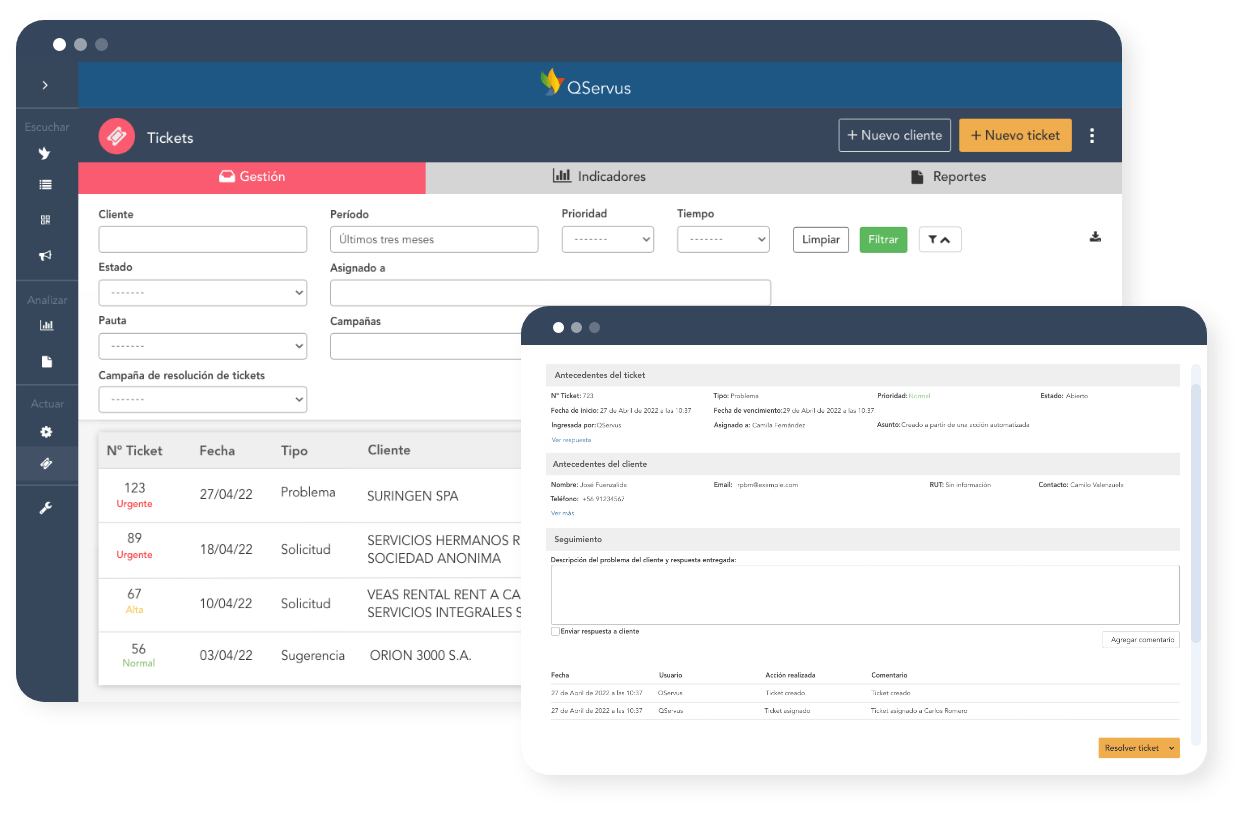
Task: Open the three-dot more options menu
Action: pos(1092,136)
